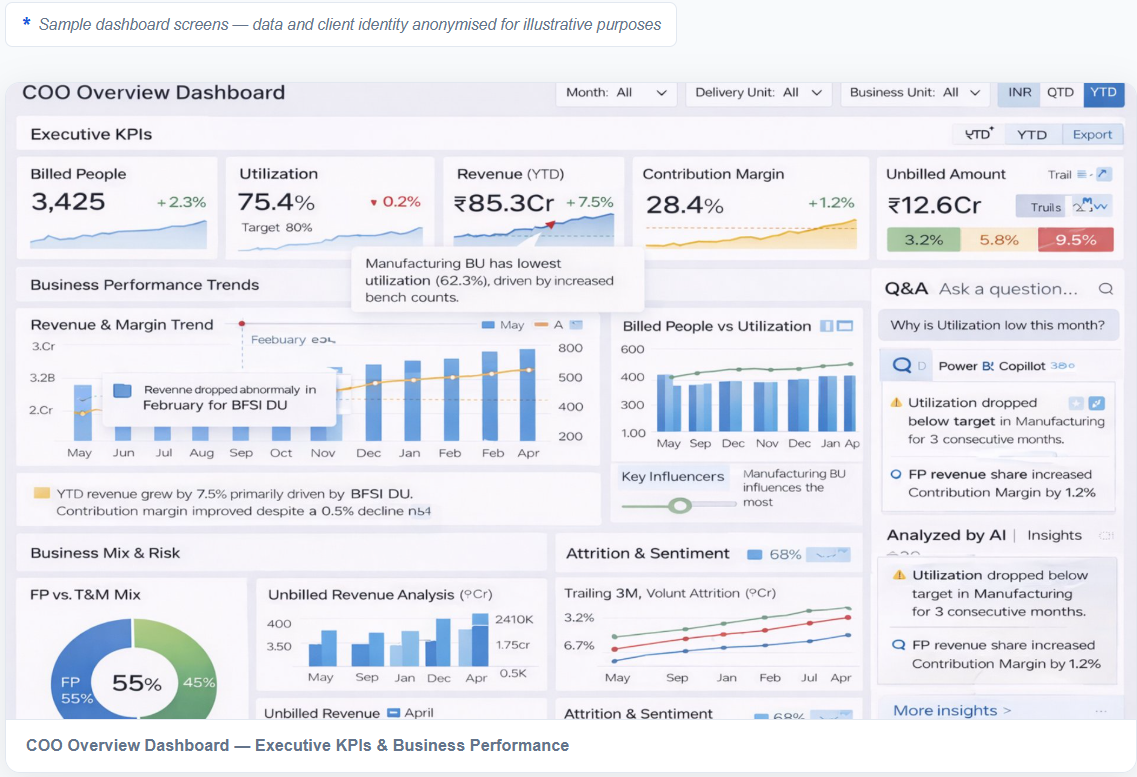Click the Target 80% label under Utilization

(277, 227)
